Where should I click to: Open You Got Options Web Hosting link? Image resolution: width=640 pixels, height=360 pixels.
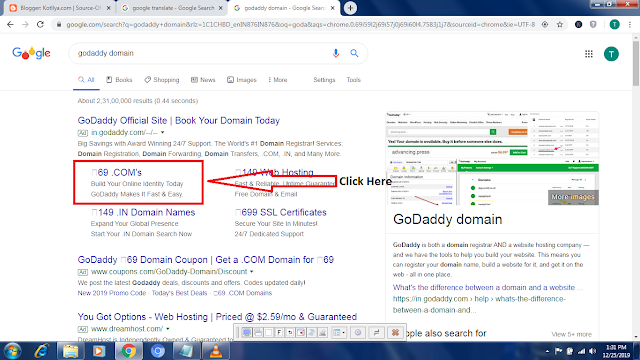point(217,317)
